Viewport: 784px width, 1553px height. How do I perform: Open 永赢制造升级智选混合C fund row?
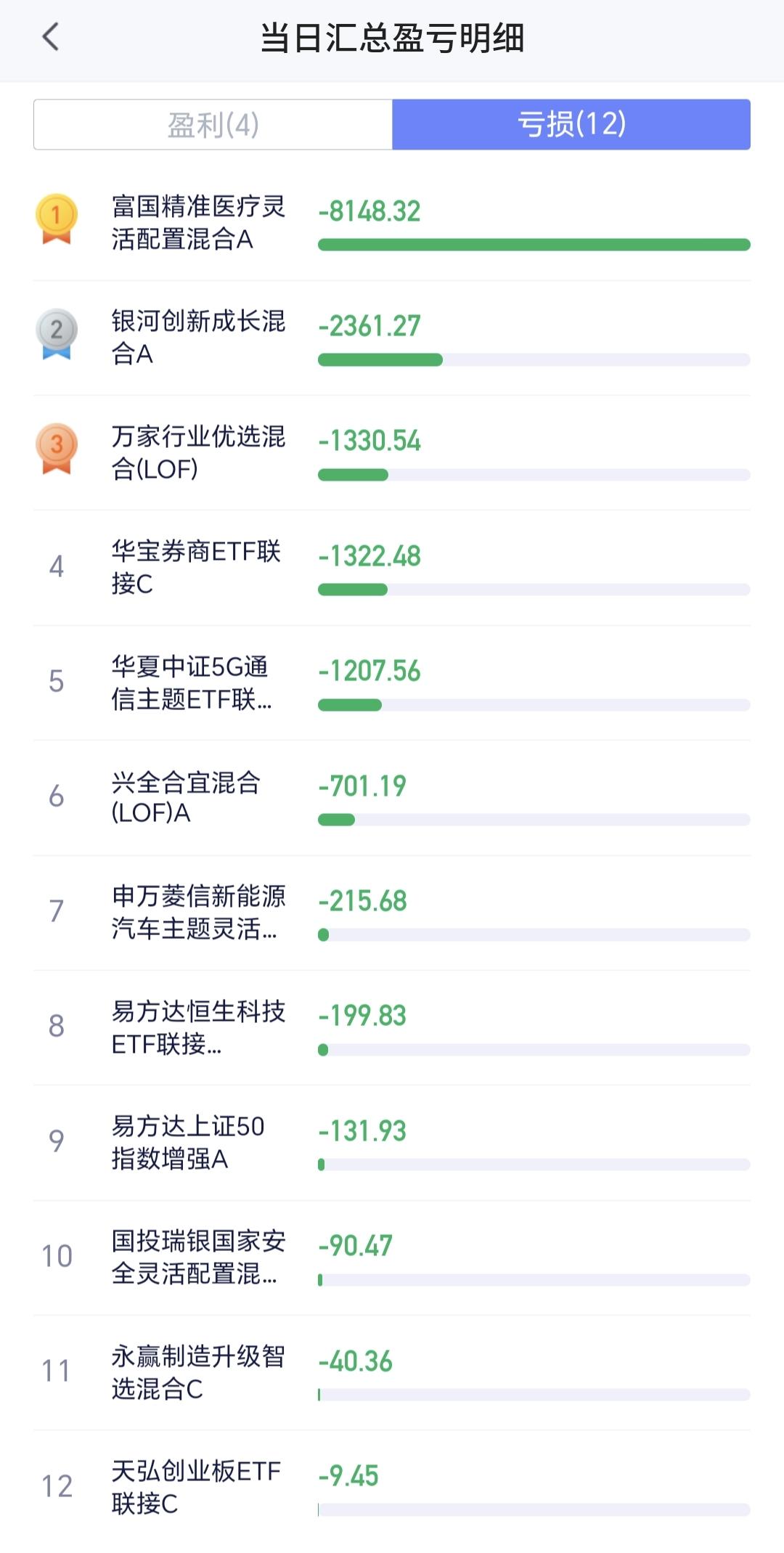click(392, 1373)
